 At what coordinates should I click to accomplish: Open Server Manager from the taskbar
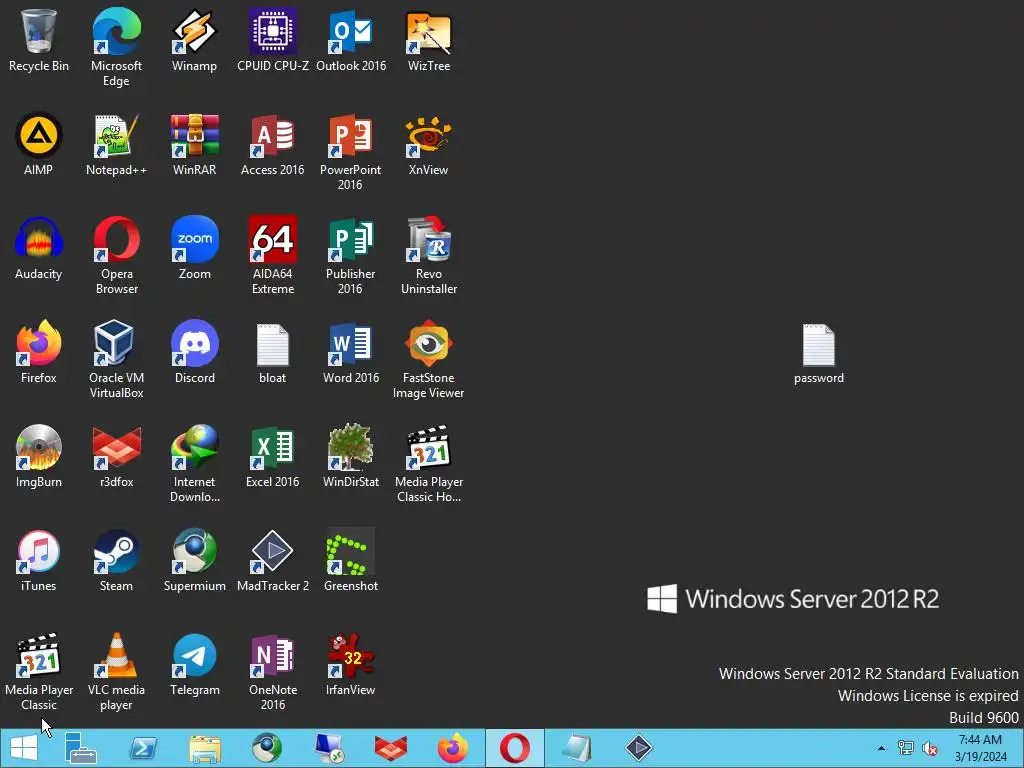pos(81,748)
